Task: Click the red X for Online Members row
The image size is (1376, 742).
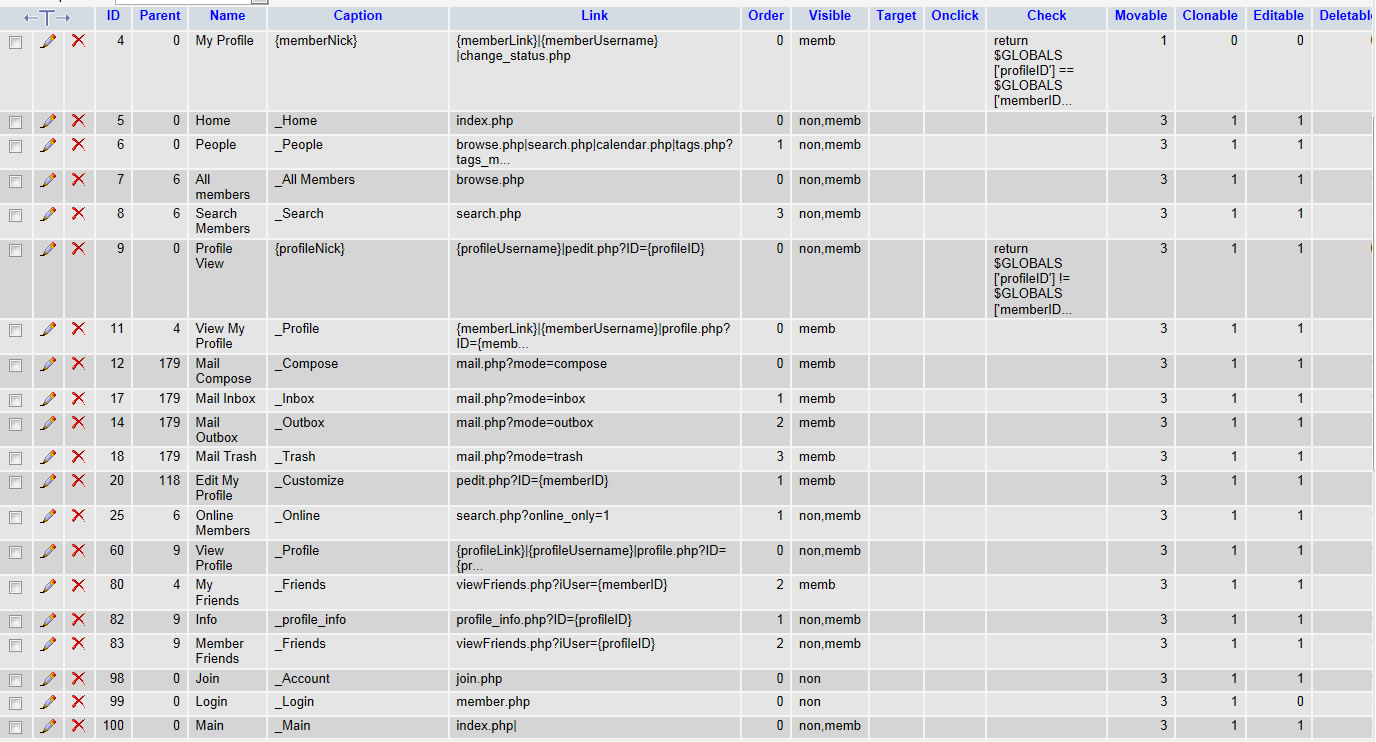Action: pyautogui.click(x=79, y=516)
